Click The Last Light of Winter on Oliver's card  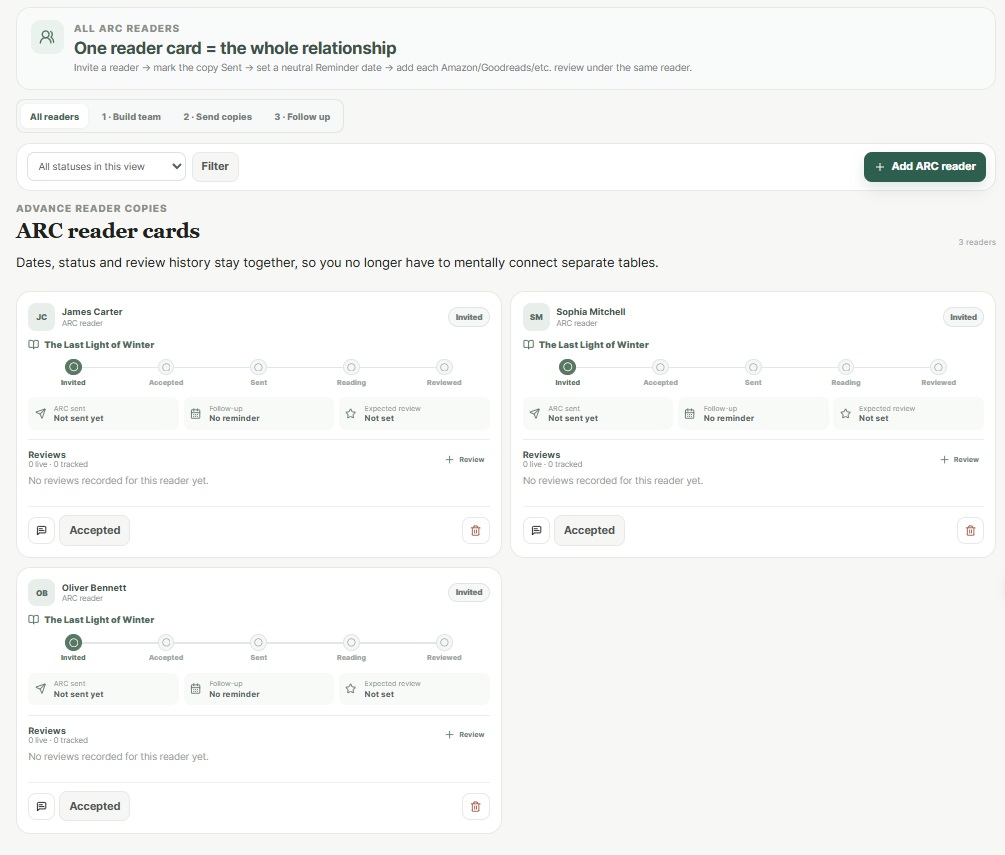(x=99, y=620)
